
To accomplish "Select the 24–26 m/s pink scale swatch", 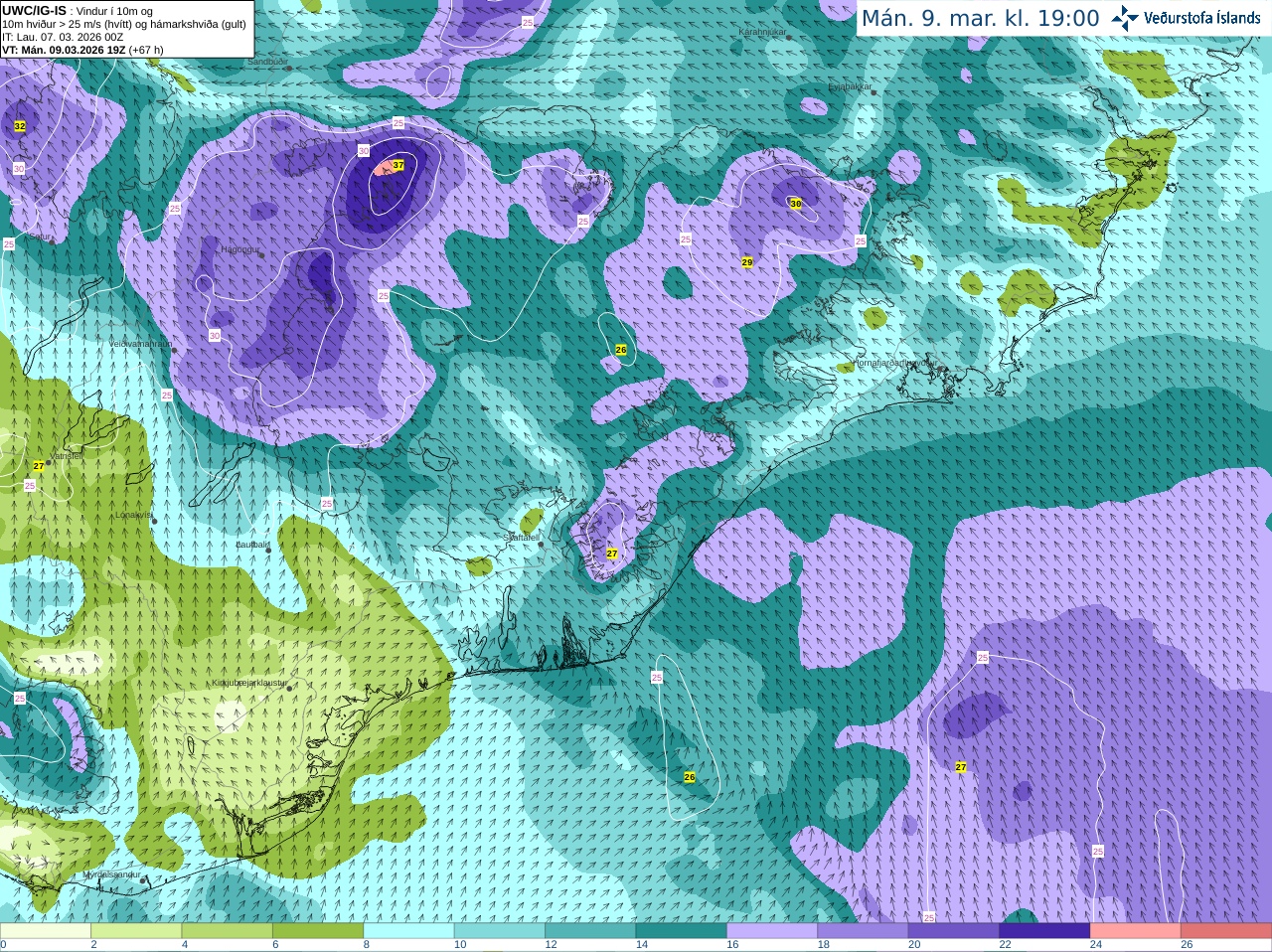I will 1136,931.
